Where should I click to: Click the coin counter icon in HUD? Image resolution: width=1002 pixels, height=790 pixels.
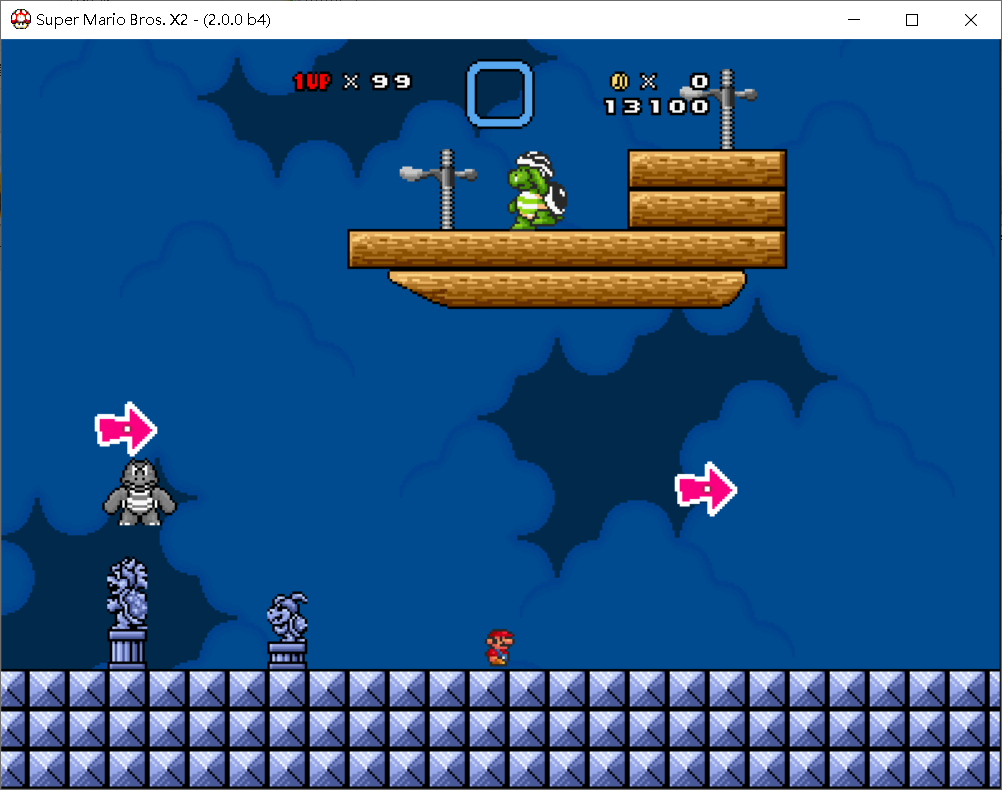tap(619, 82)
